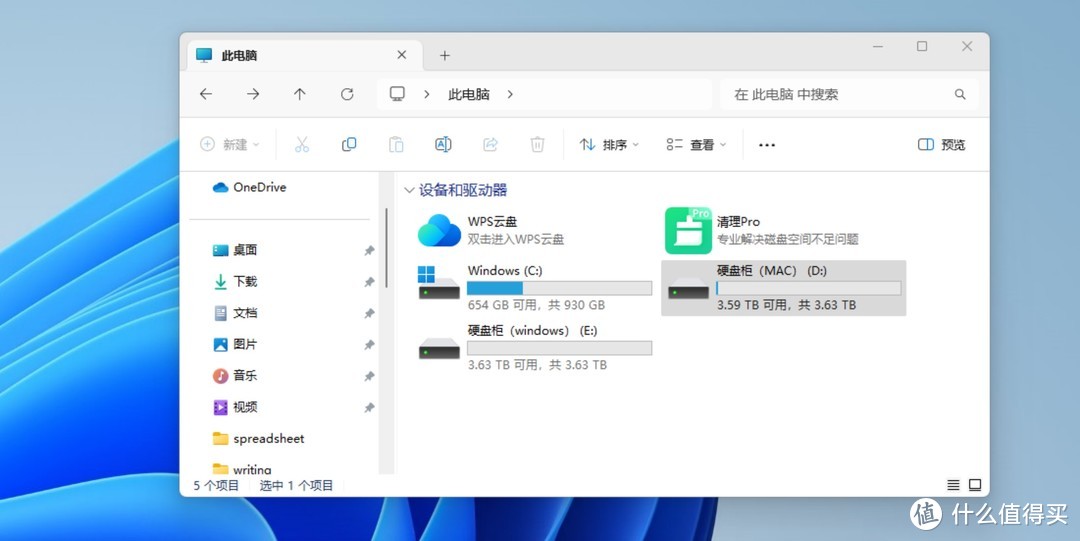Toggle the 预览 preview pane
This screenshot has width=1080, height=541.
[x=941, y=145]
